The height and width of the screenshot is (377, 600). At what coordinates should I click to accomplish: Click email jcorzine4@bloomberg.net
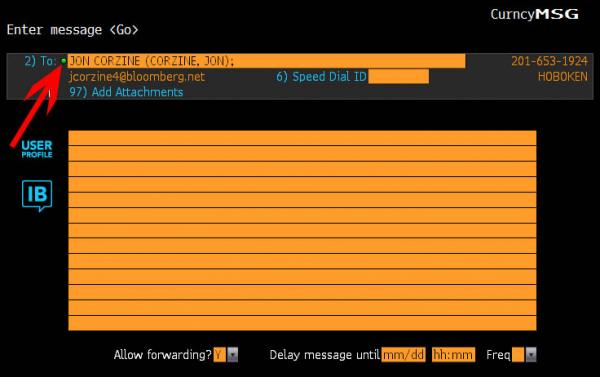(137, 77)
